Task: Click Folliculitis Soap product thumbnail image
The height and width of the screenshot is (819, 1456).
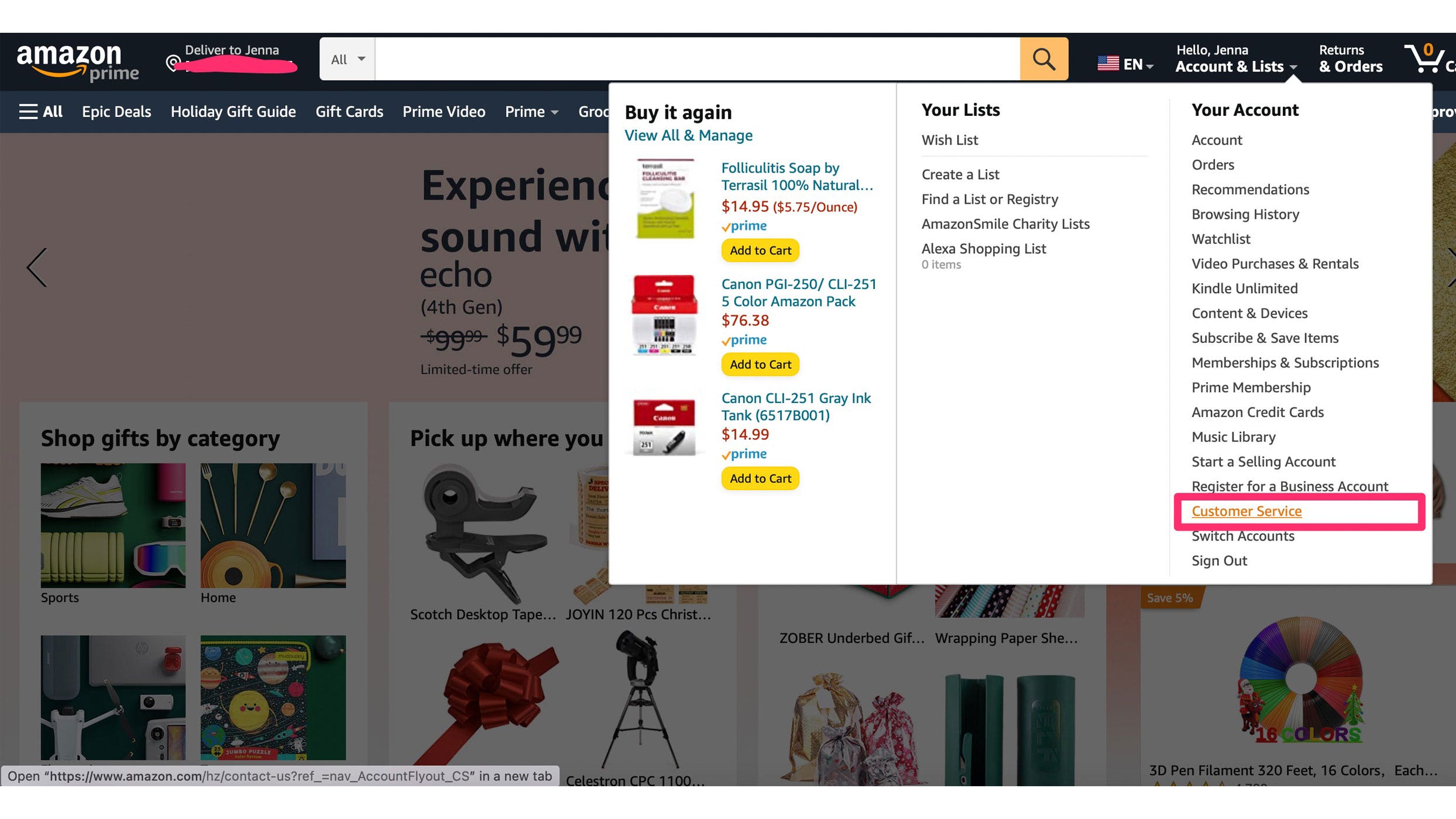Action: pos(664,198)
